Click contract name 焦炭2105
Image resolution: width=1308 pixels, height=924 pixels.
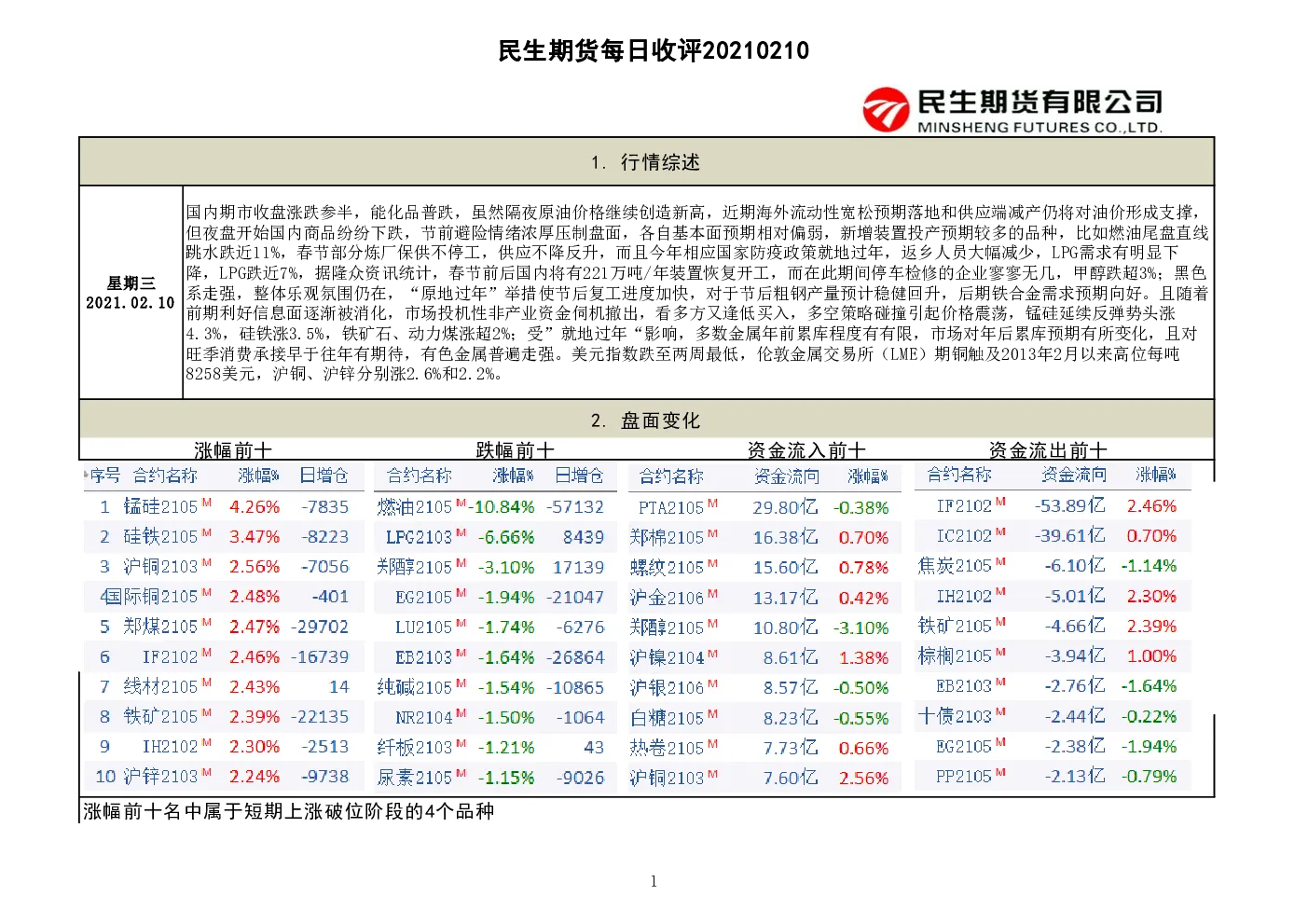[955, 566]
